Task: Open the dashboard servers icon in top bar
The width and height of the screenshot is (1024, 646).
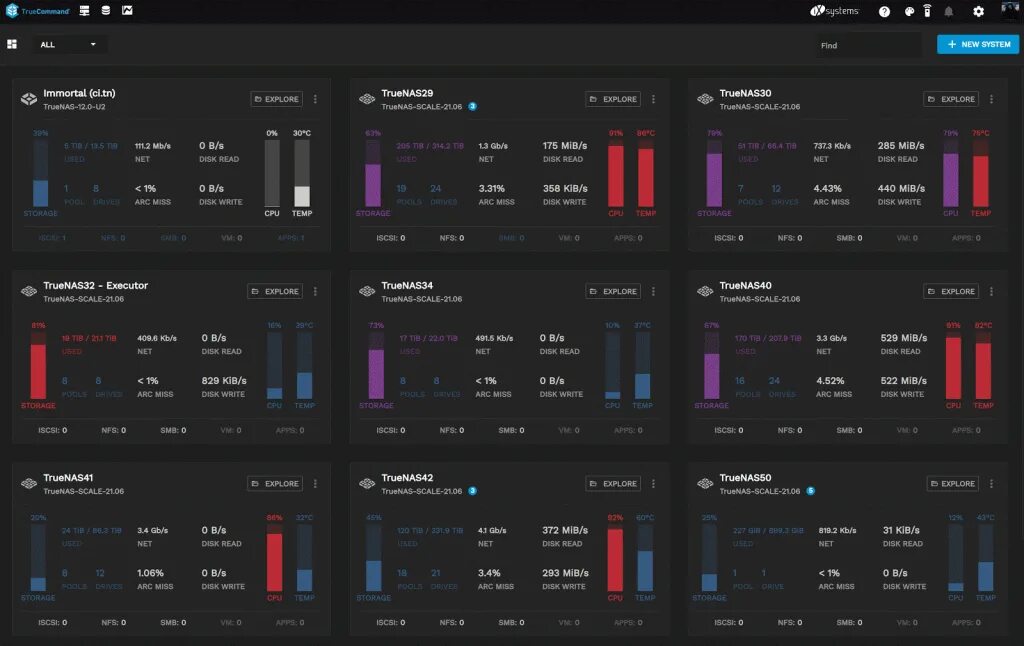Action: 84,10
